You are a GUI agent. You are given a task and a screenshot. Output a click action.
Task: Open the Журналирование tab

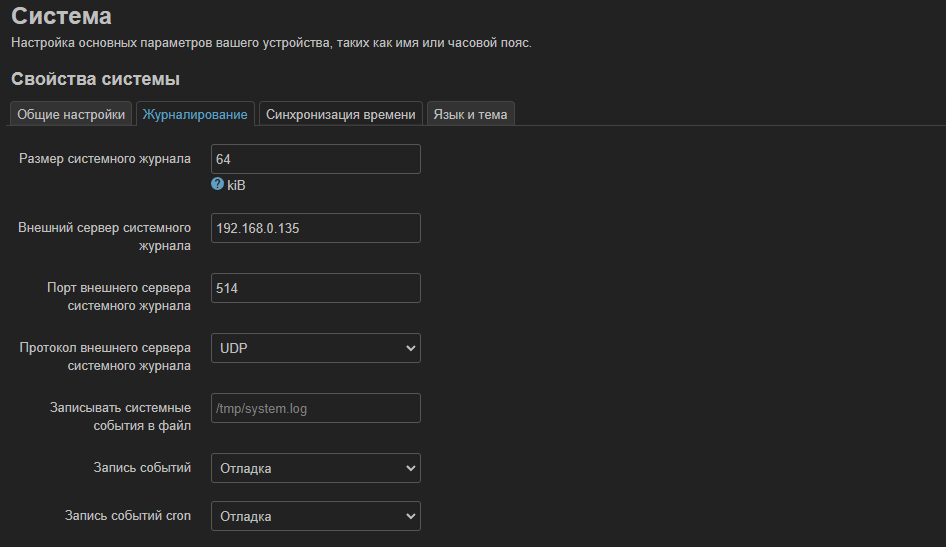pos(195,114)
